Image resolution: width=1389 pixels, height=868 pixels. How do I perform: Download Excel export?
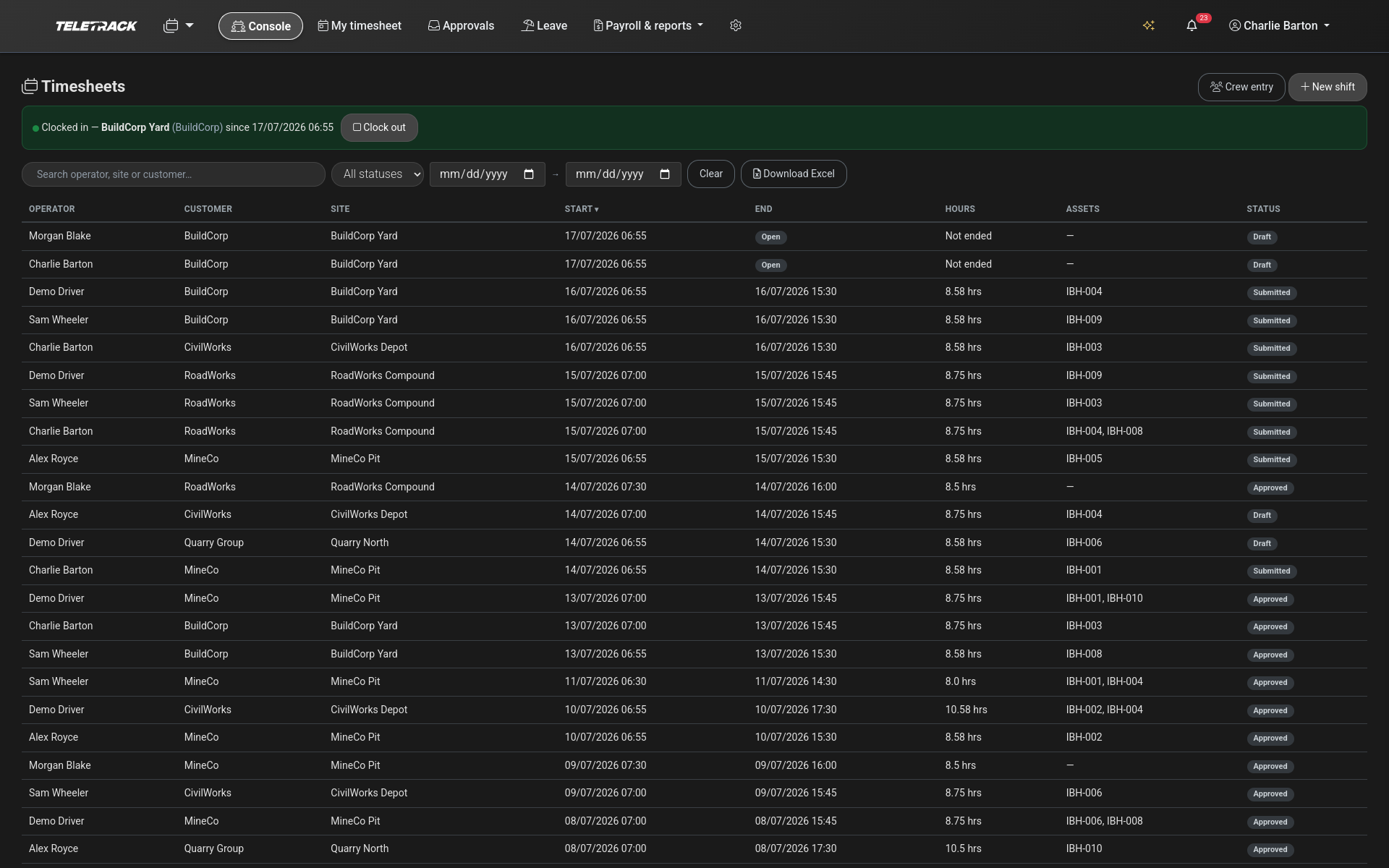tap(794, 174)
